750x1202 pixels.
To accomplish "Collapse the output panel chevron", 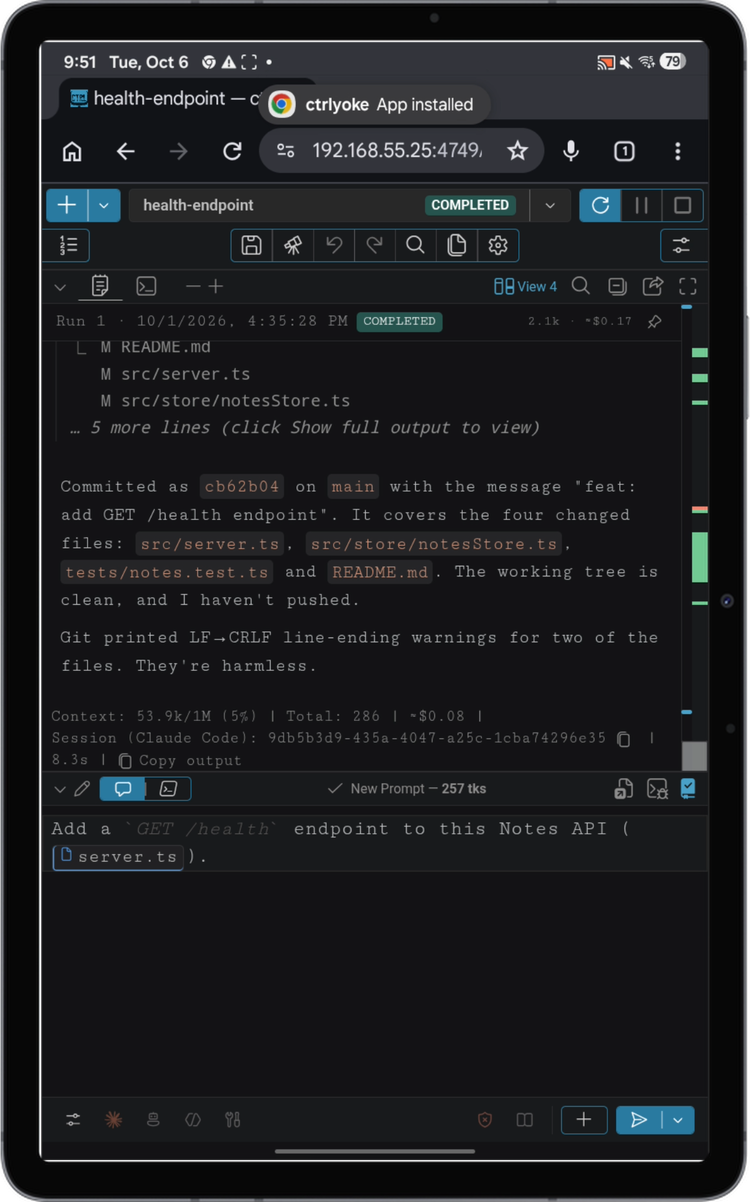I will pos(60,287).
